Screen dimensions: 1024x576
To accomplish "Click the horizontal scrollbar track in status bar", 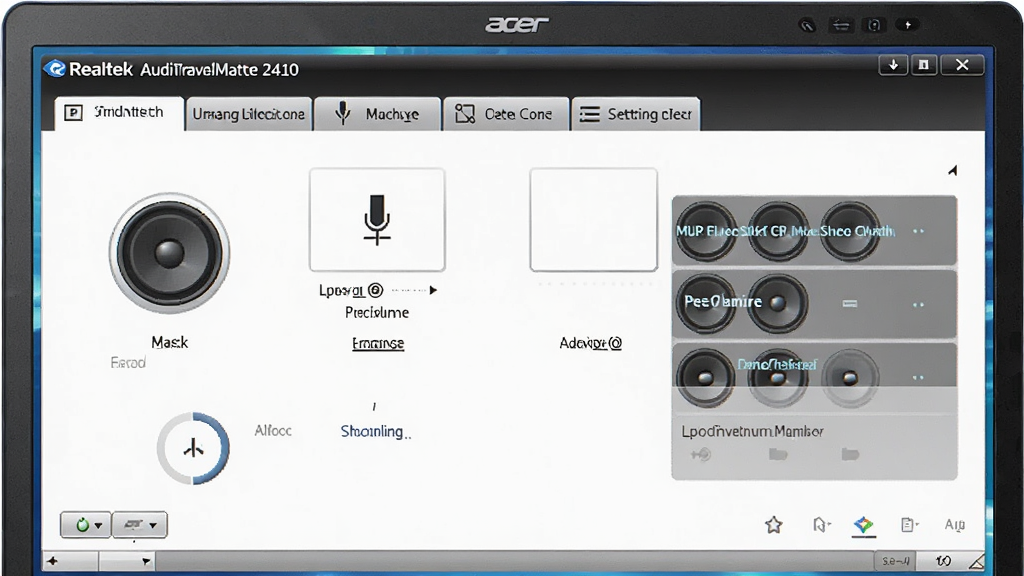I will tap(515, 561).
